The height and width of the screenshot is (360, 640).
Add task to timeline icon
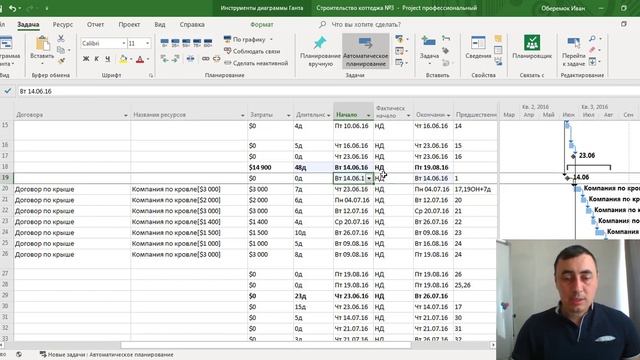pyautogui.click(x=498, y=62)
